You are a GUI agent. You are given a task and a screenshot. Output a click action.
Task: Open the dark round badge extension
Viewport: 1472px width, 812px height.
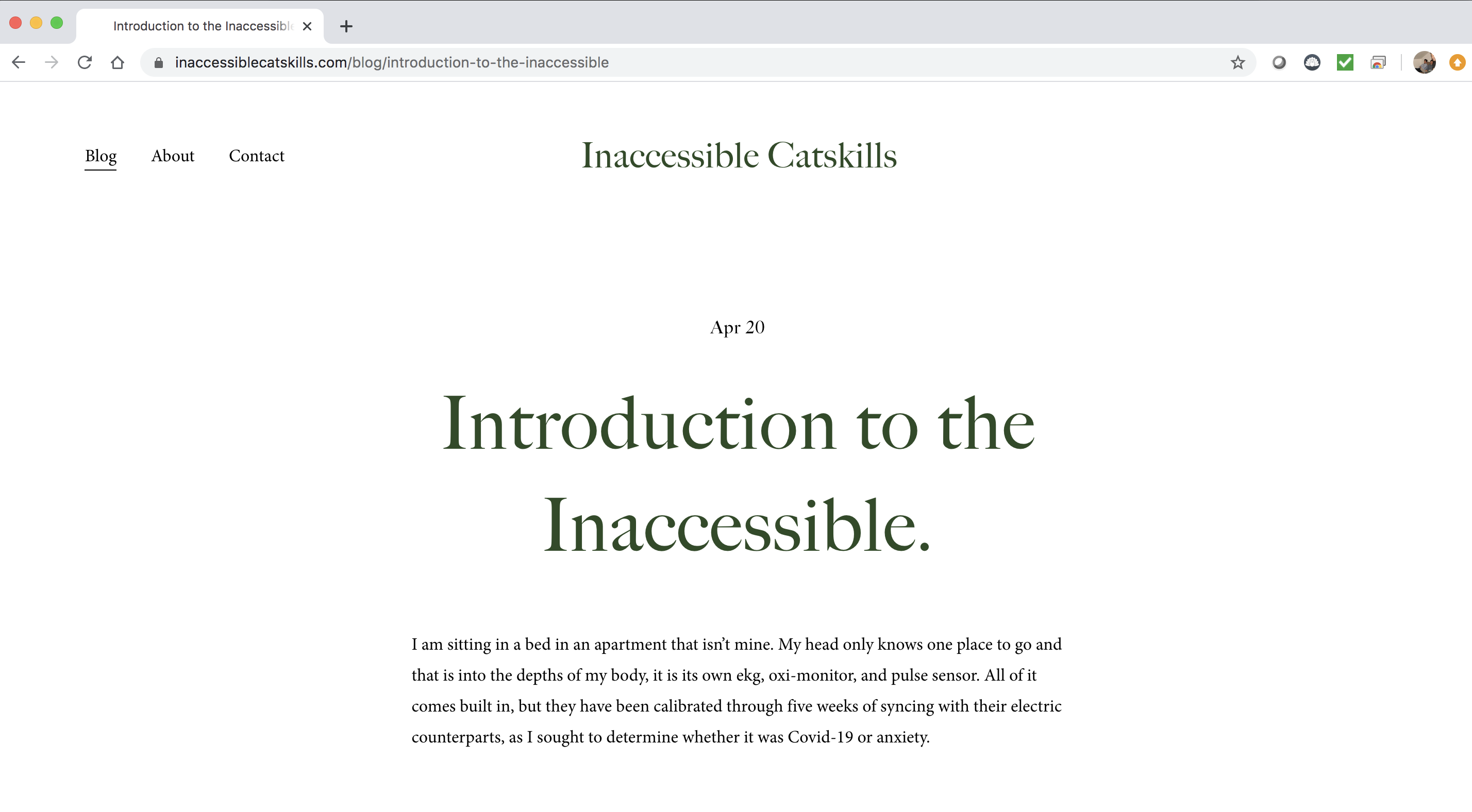click(1312, 62)
